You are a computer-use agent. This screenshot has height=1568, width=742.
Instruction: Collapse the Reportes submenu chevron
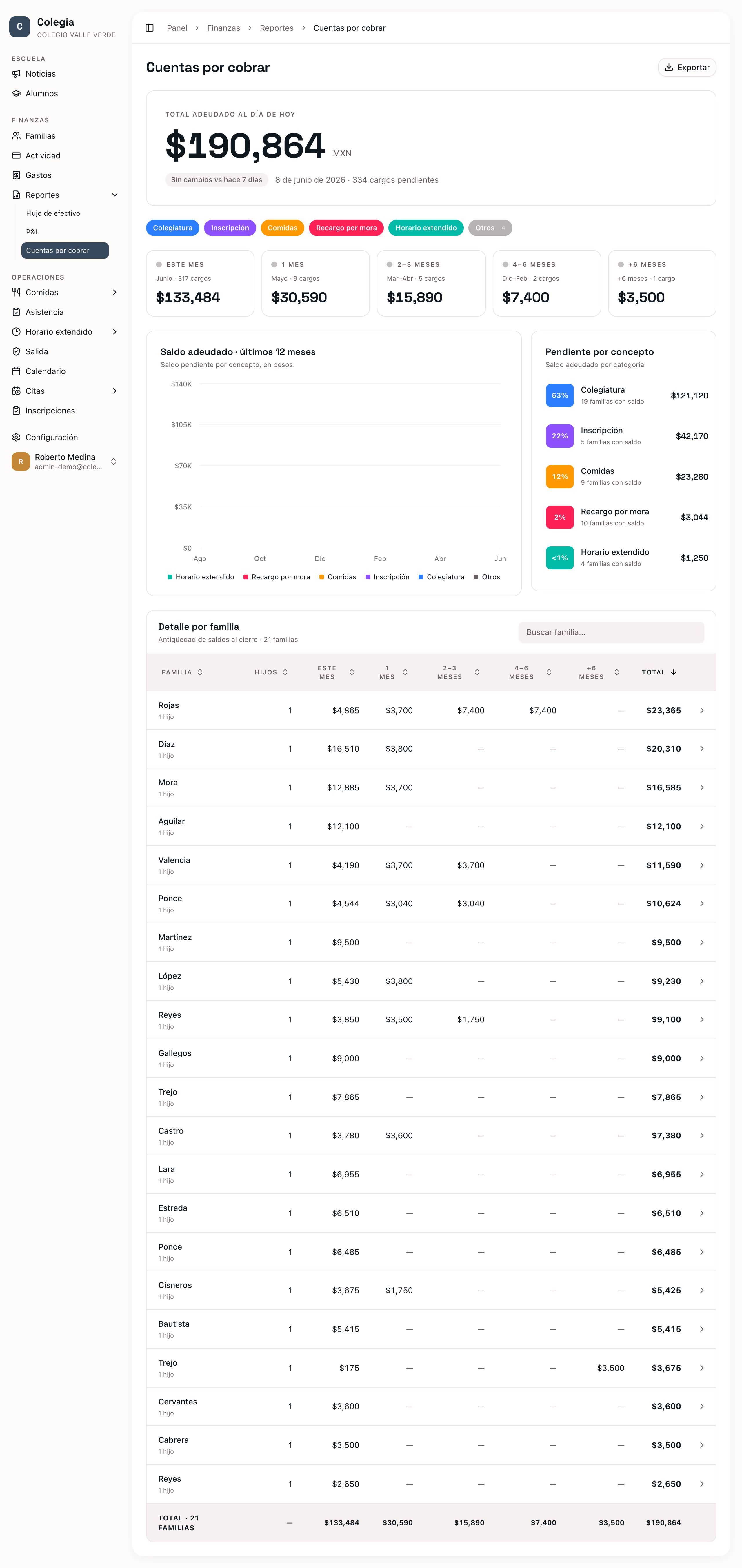pyautogui.click(x=114, y=195)
